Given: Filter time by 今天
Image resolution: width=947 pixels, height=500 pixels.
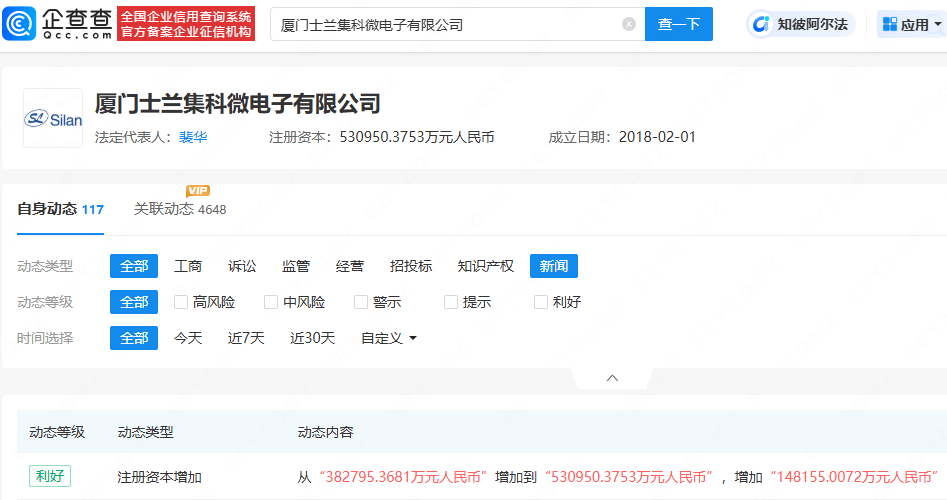Looking at the screenshot, I should (188, 338).
